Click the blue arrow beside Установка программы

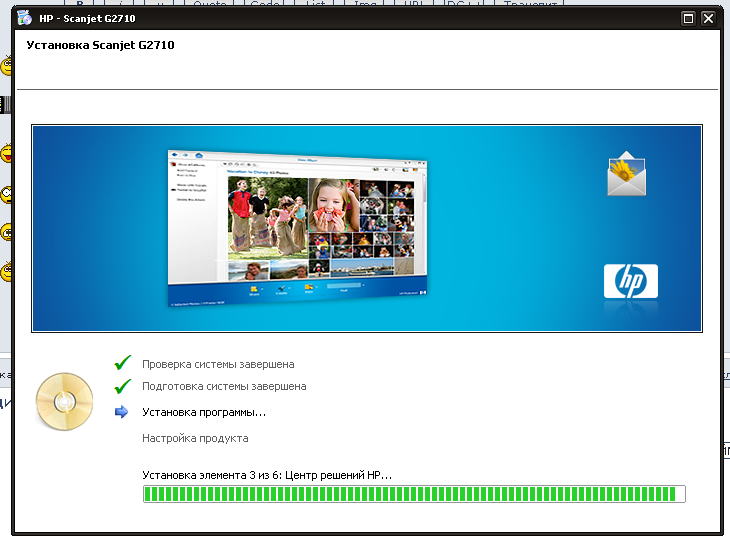(122, 412)
